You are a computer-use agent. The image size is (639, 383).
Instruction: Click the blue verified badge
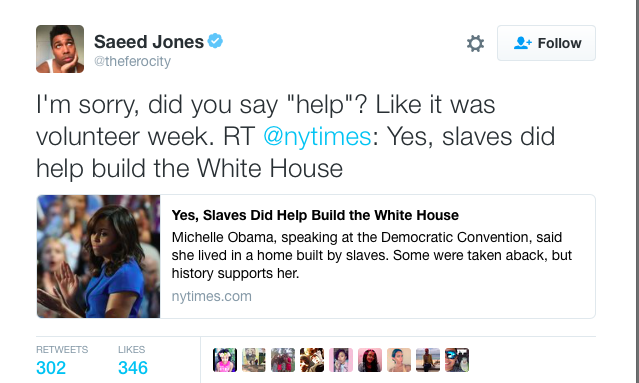[215, 41]
